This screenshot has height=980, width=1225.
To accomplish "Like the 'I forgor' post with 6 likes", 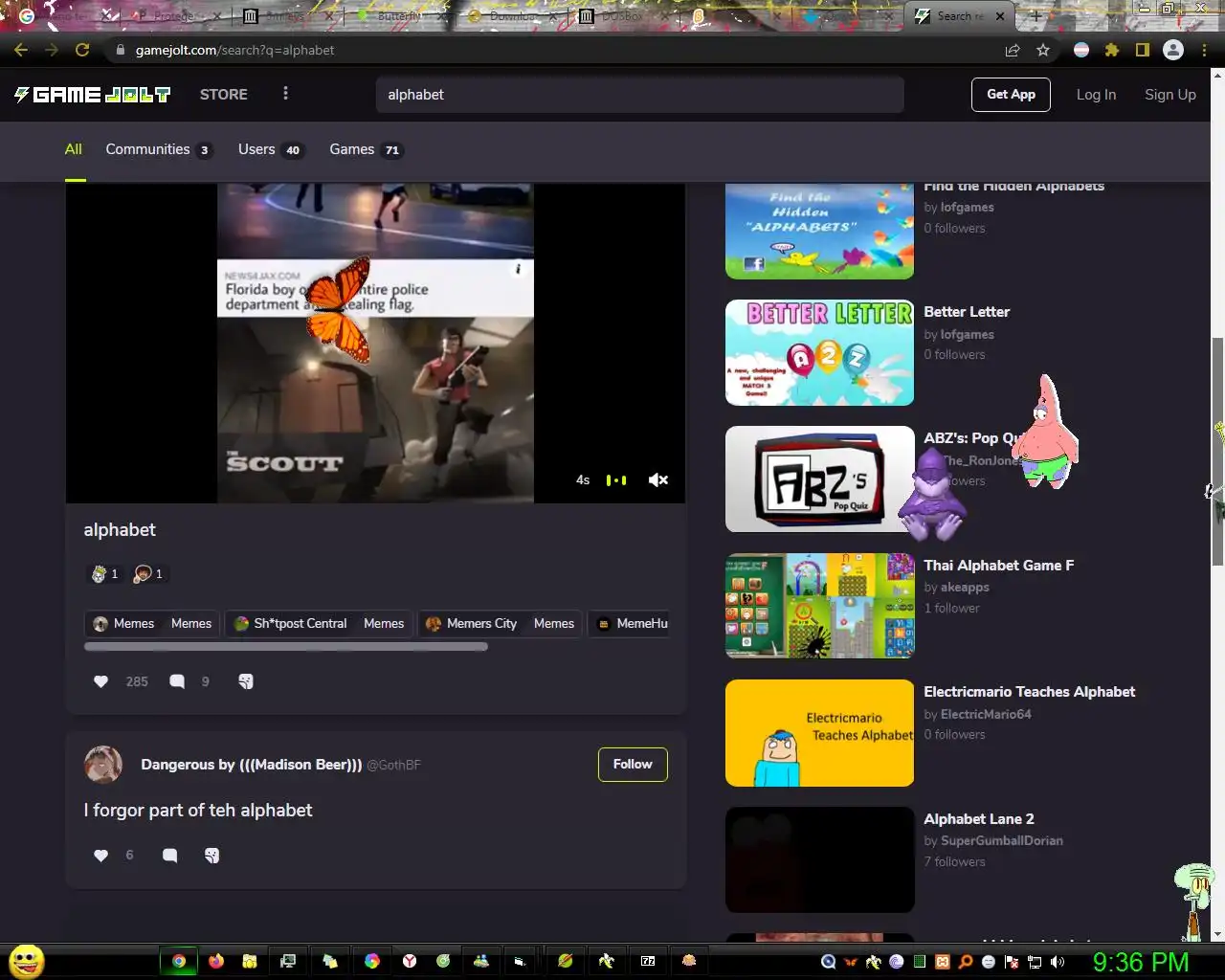I will click(101, 856).
